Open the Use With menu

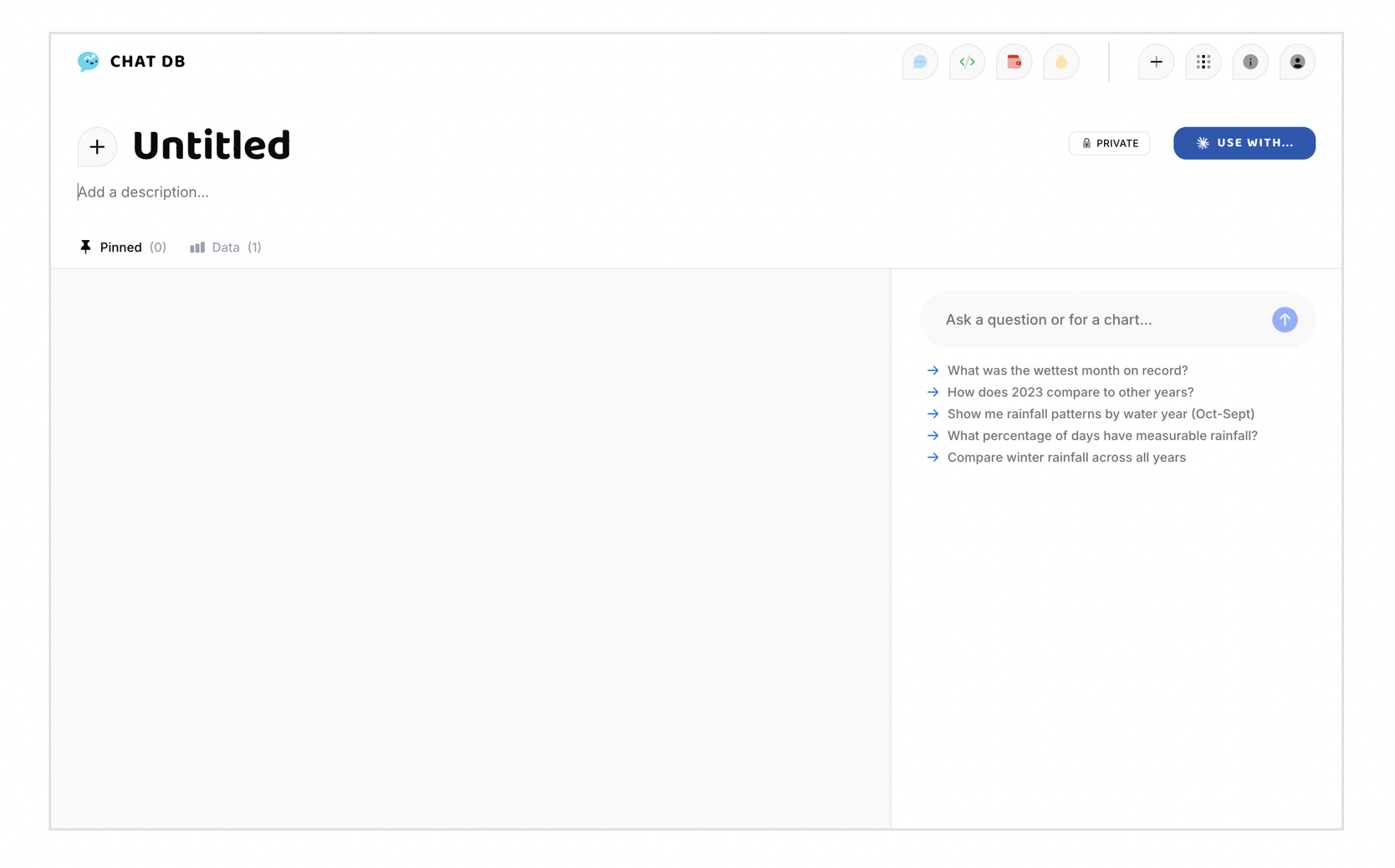1244,143
